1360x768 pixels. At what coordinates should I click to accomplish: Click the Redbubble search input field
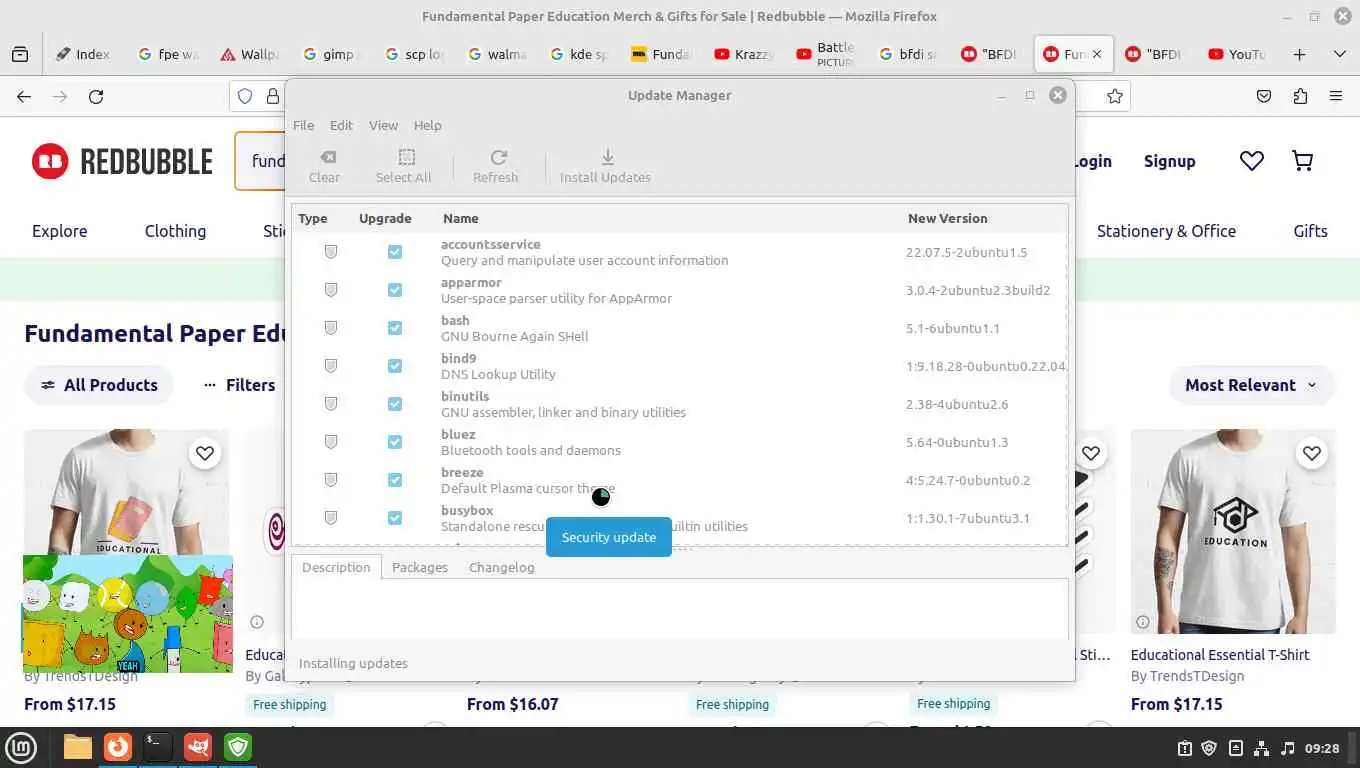tap(262, 161)
